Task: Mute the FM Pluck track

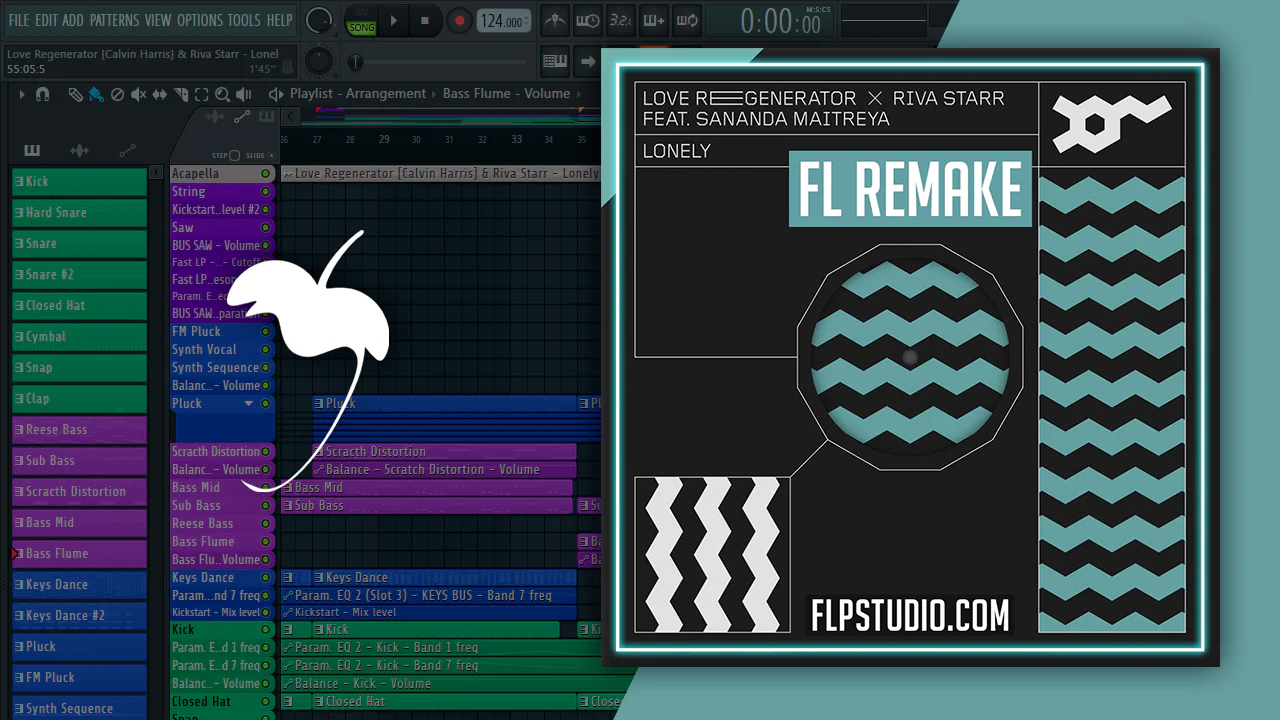Action: (266, 332)
